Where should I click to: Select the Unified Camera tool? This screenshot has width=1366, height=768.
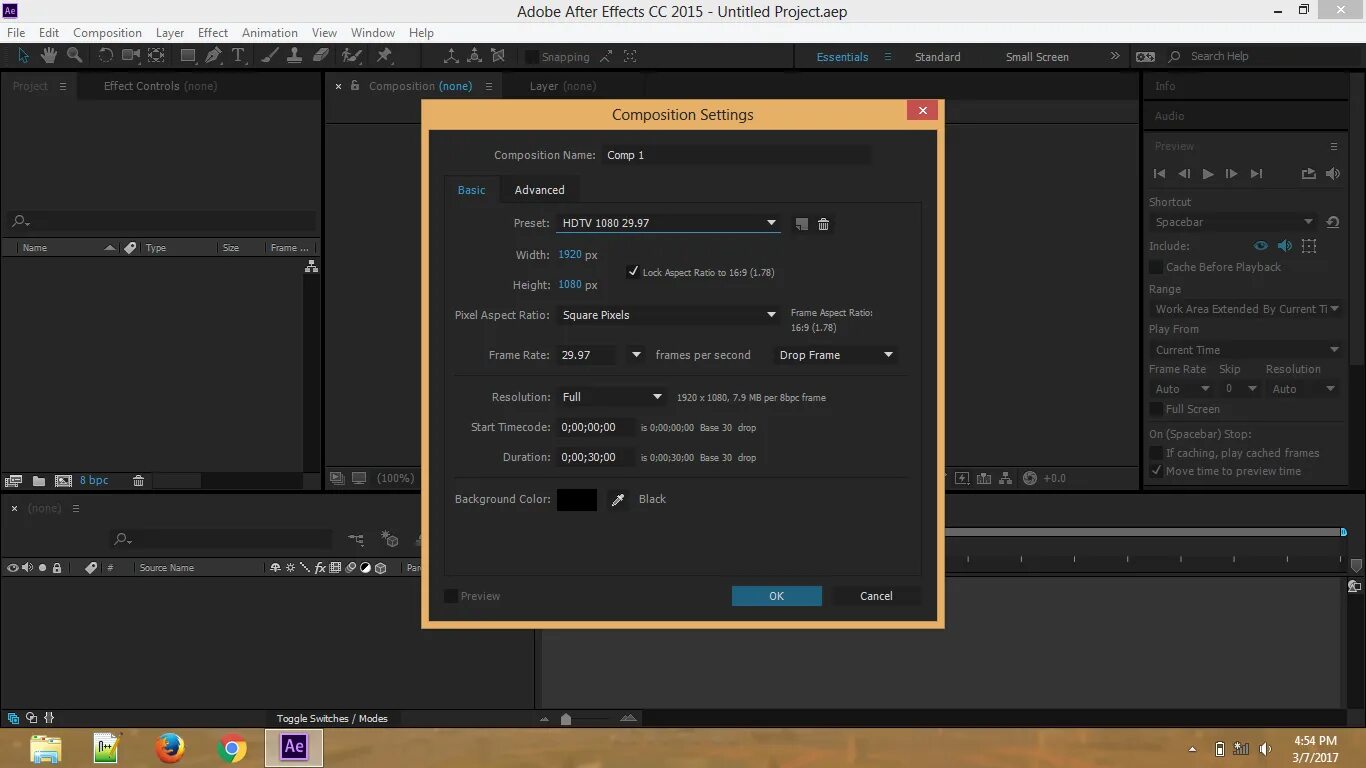(x=131, y=56)
